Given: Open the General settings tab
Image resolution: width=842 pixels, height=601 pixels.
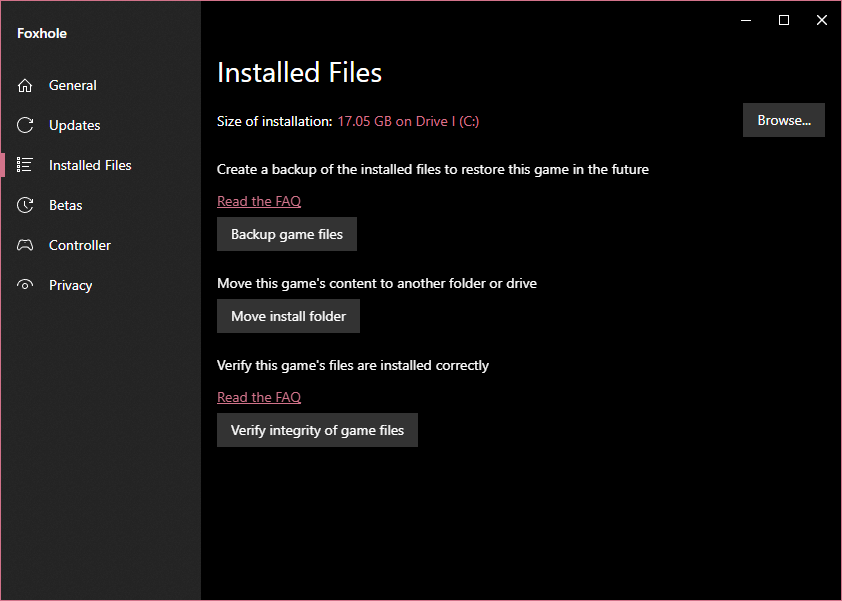Looking at the screenshot, I should [73, 86].
